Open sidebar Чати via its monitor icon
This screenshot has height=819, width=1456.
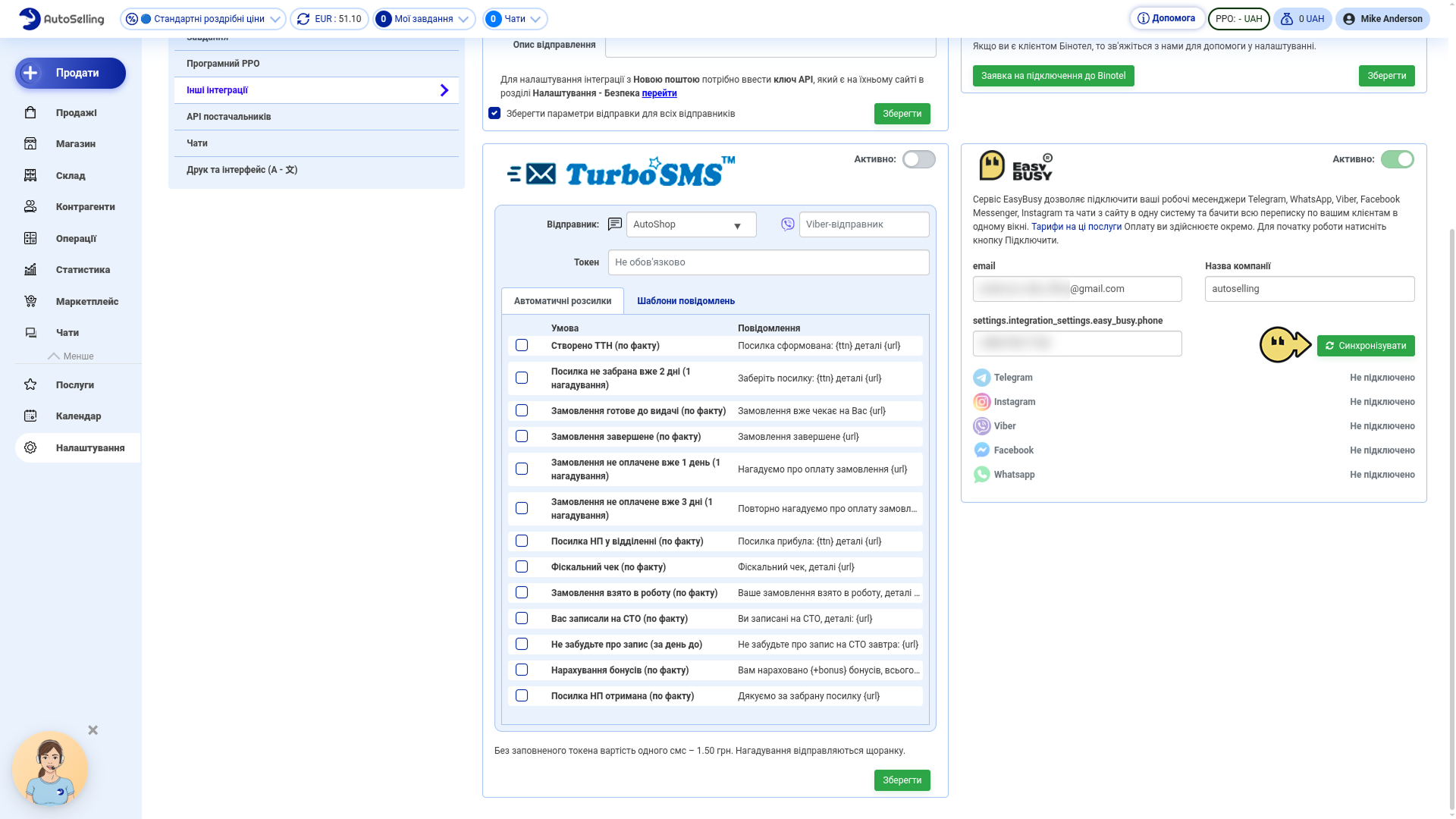(x=30, y=332)
